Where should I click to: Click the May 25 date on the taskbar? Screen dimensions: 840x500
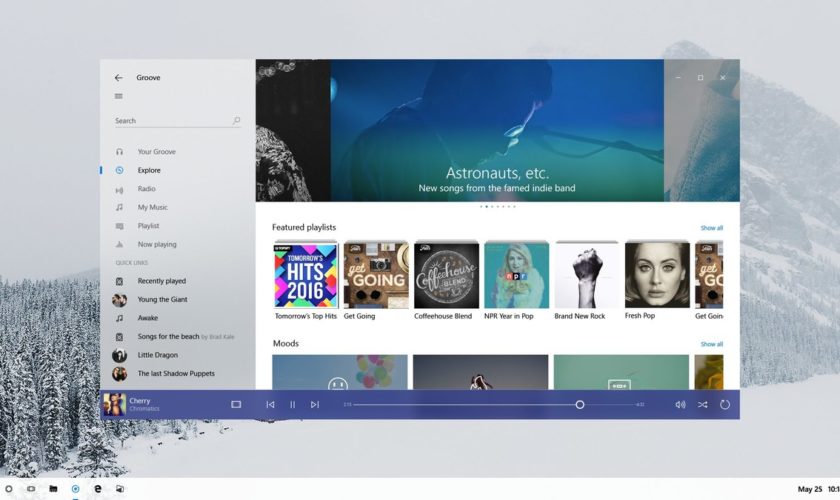point(809,489)
